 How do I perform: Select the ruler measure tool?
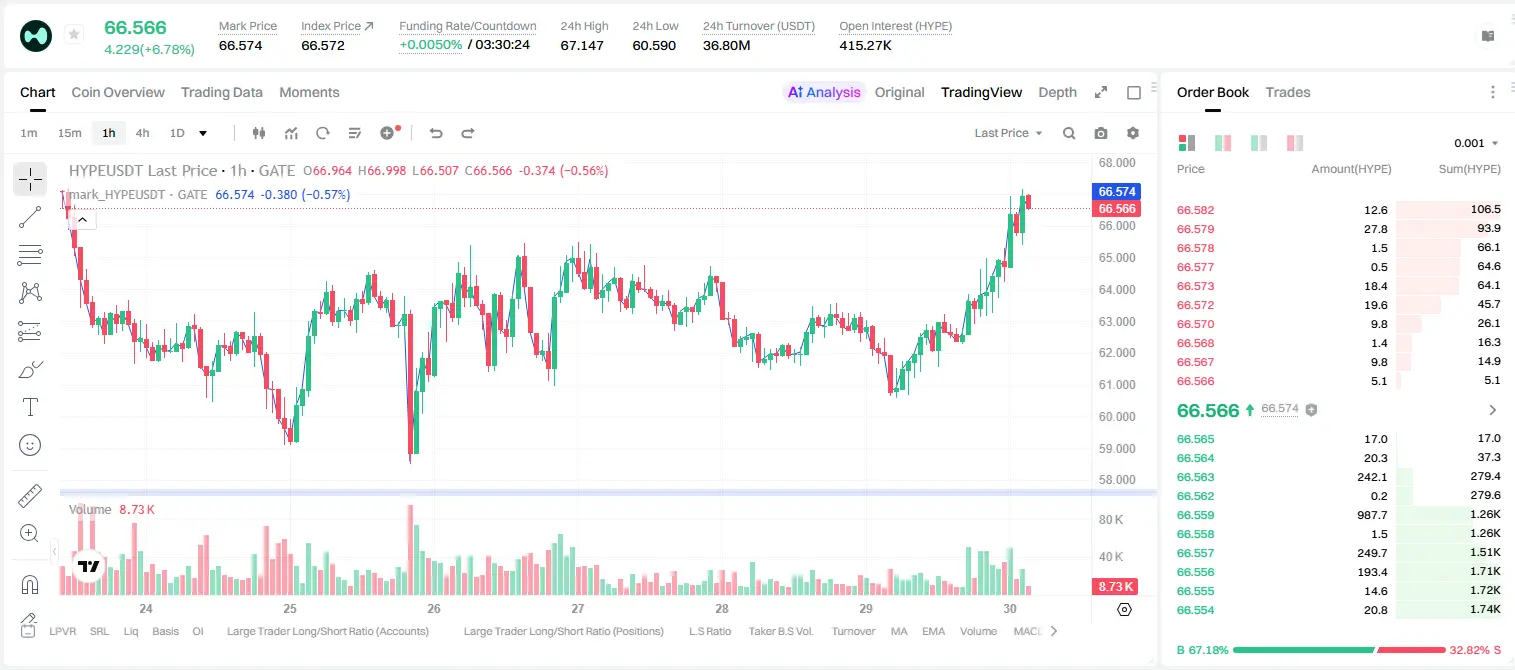coord(30,496)
